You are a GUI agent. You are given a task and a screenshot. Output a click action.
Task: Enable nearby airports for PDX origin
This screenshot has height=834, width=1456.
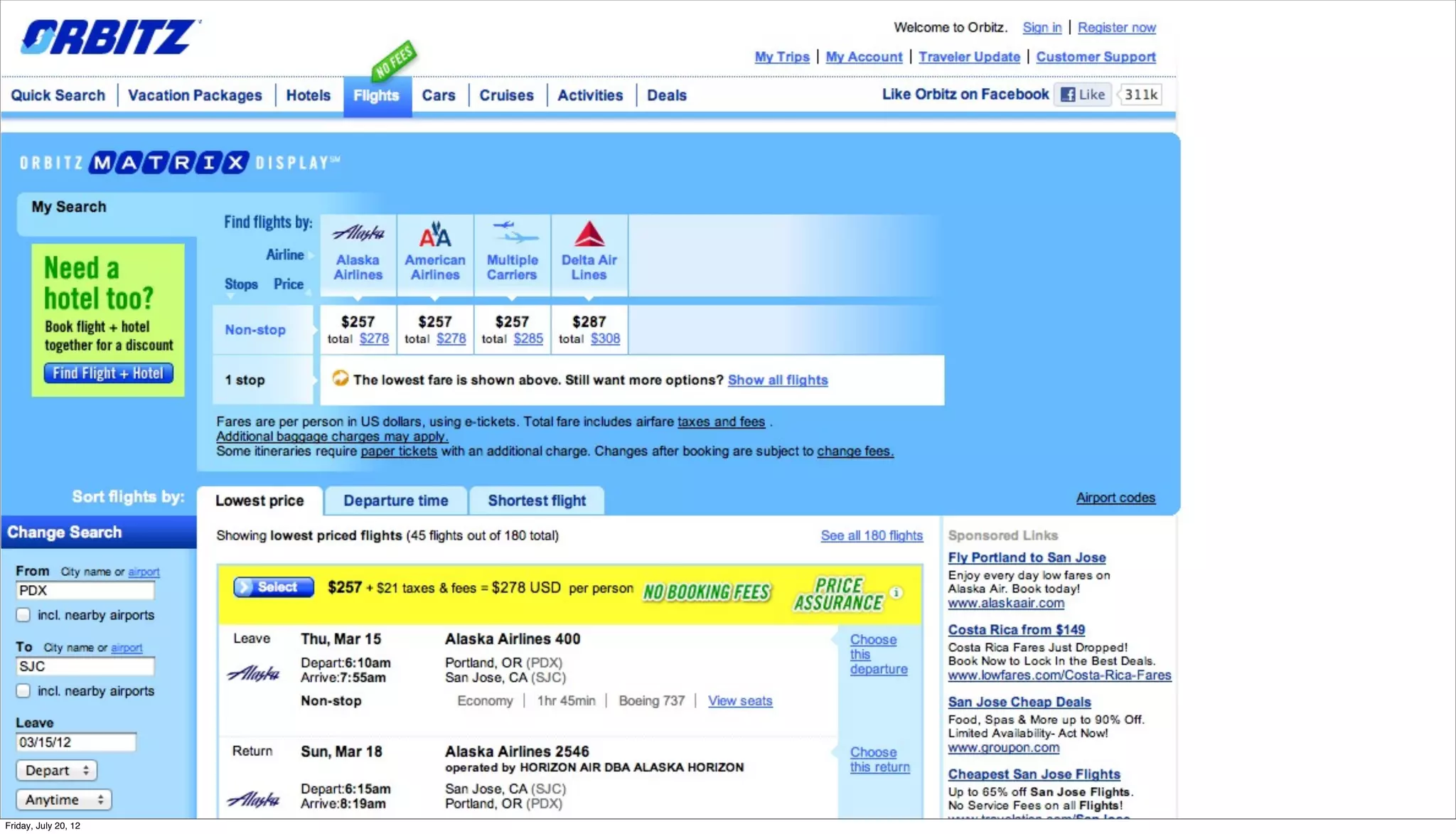(x=23, y=615)
